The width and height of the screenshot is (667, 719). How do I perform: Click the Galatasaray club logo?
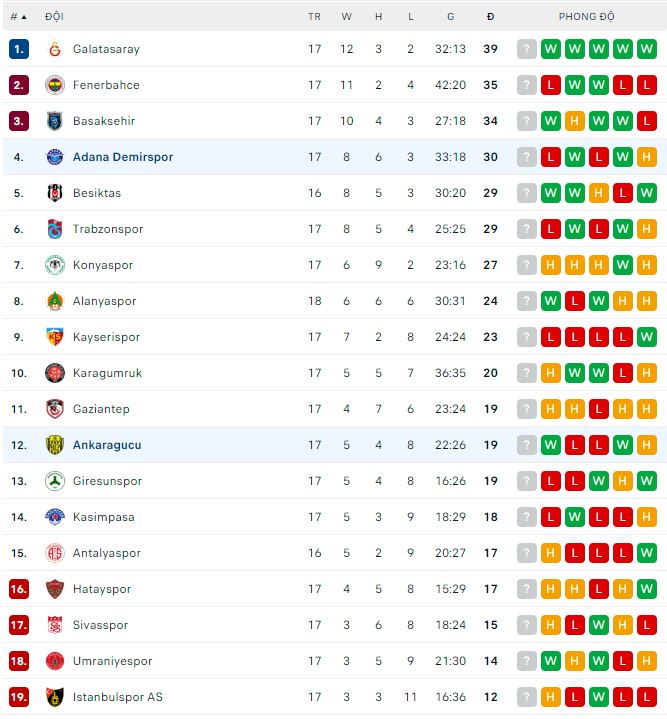54,49
